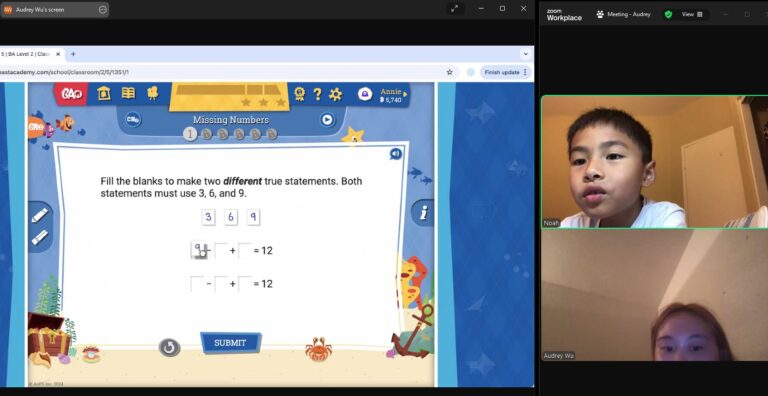Click the Finish update button

coord(506,72)
